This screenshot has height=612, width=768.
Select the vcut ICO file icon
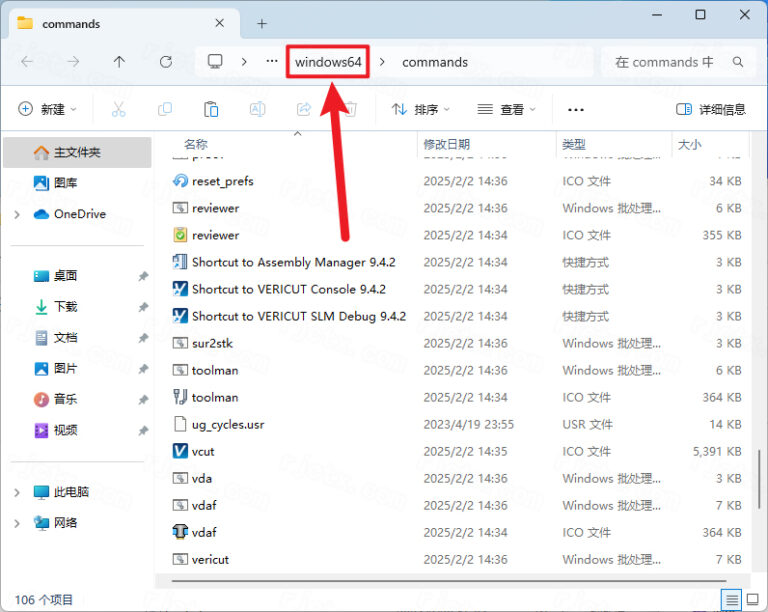coord(180,451)
